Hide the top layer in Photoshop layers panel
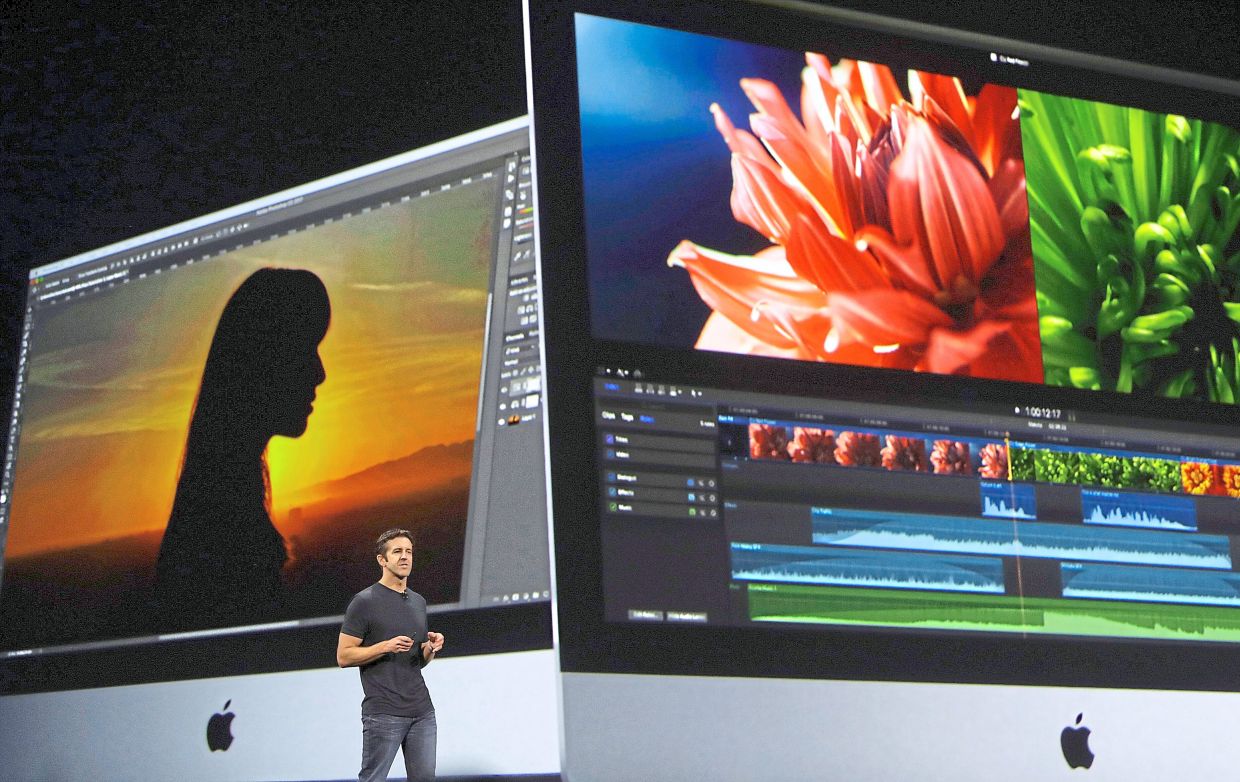Image resolution: width=1240 pixels, height=782 pixels. click(503, 389)
